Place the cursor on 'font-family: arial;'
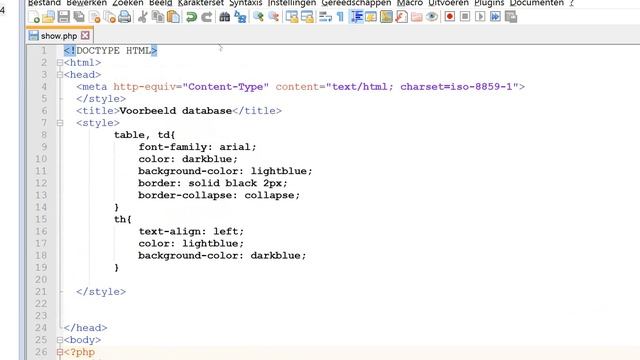Viewport: 640px width, 360px height. (197, 147)
